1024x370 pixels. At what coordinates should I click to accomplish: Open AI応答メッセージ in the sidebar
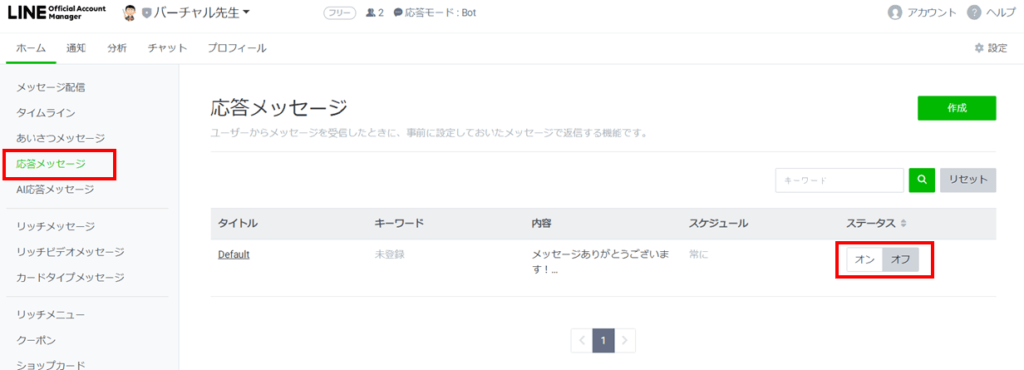point(55,189)
